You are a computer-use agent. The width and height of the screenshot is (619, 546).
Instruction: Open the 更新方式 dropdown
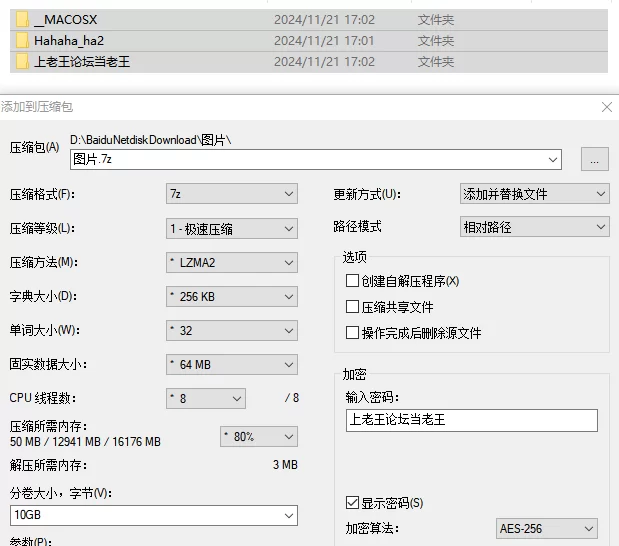pyautogui.click(x=534, y=194)
